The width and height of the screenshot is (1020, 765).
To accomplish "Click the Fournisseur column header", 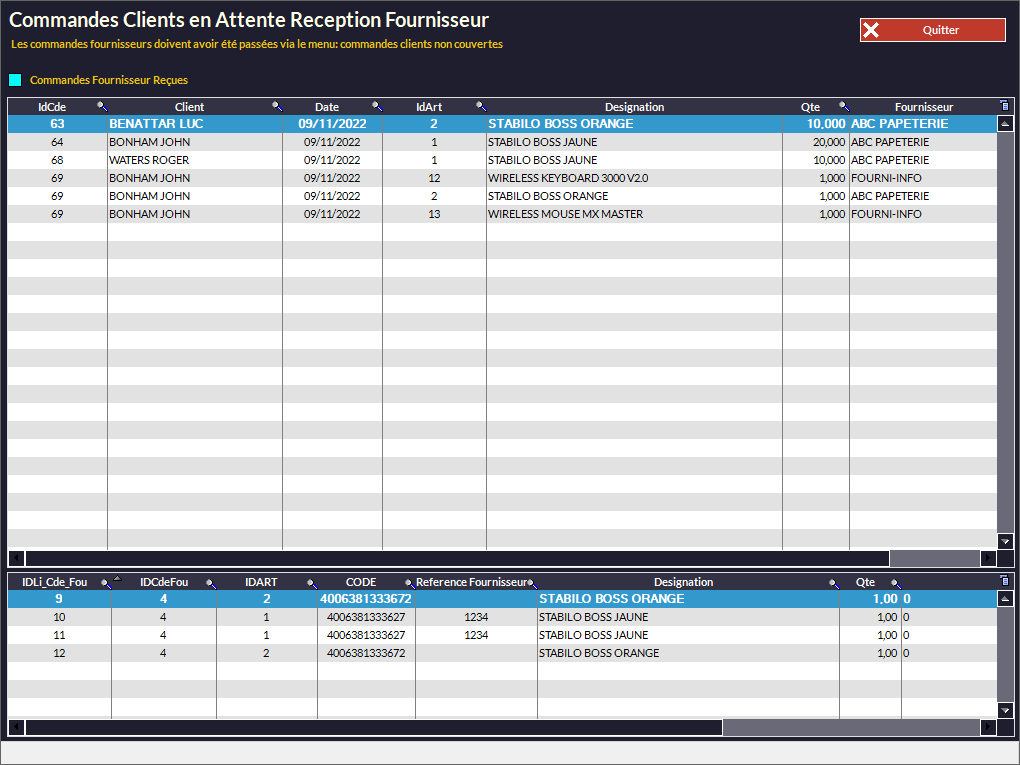I will [923, 107].
